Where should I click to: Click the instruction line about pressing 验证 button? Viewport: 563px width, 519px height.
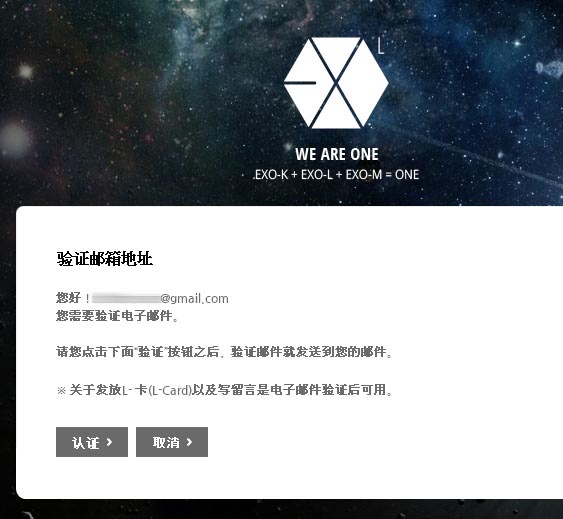coord(224,352)
